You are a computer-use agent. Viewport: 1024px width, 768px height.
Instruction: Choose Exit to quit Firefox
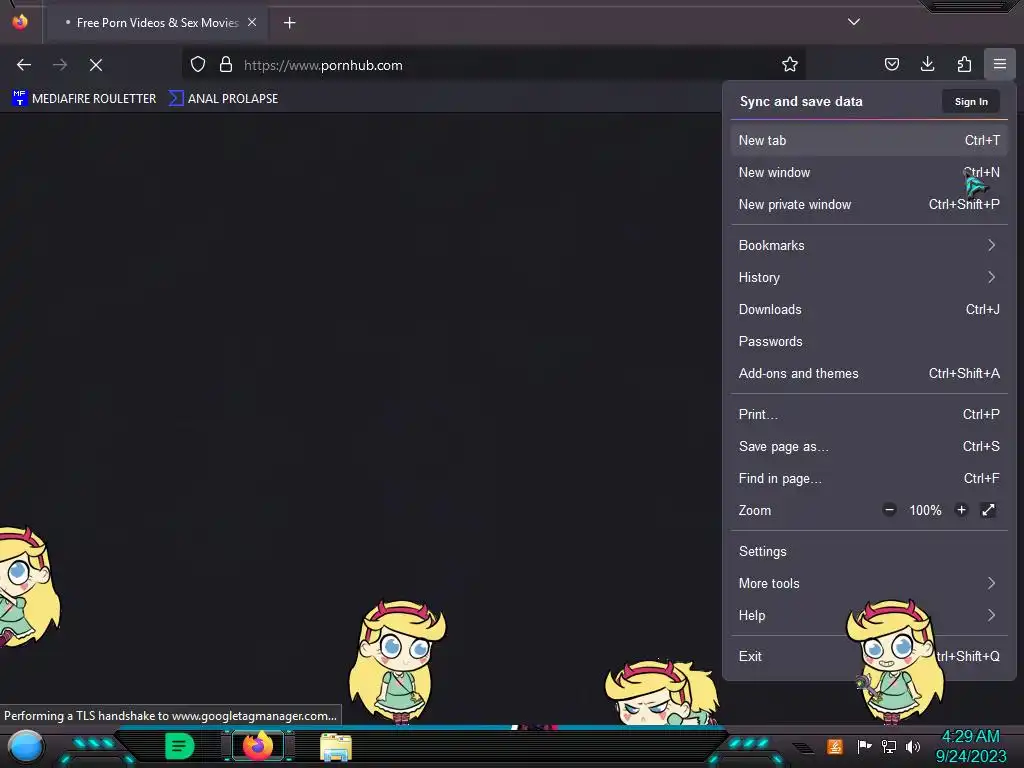869,656
